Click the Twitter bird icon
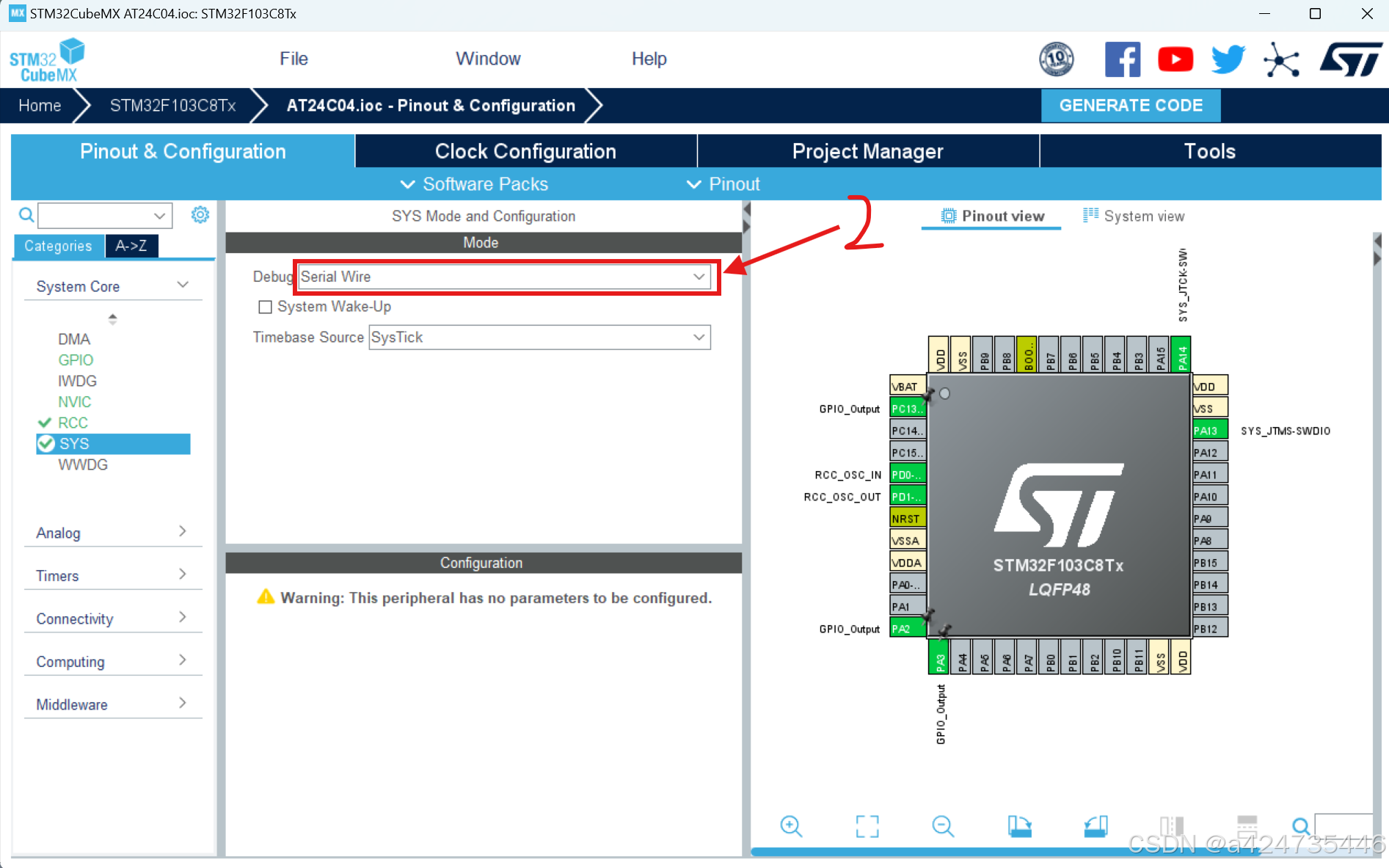 pyautogui.click(x=1227, y=59)
